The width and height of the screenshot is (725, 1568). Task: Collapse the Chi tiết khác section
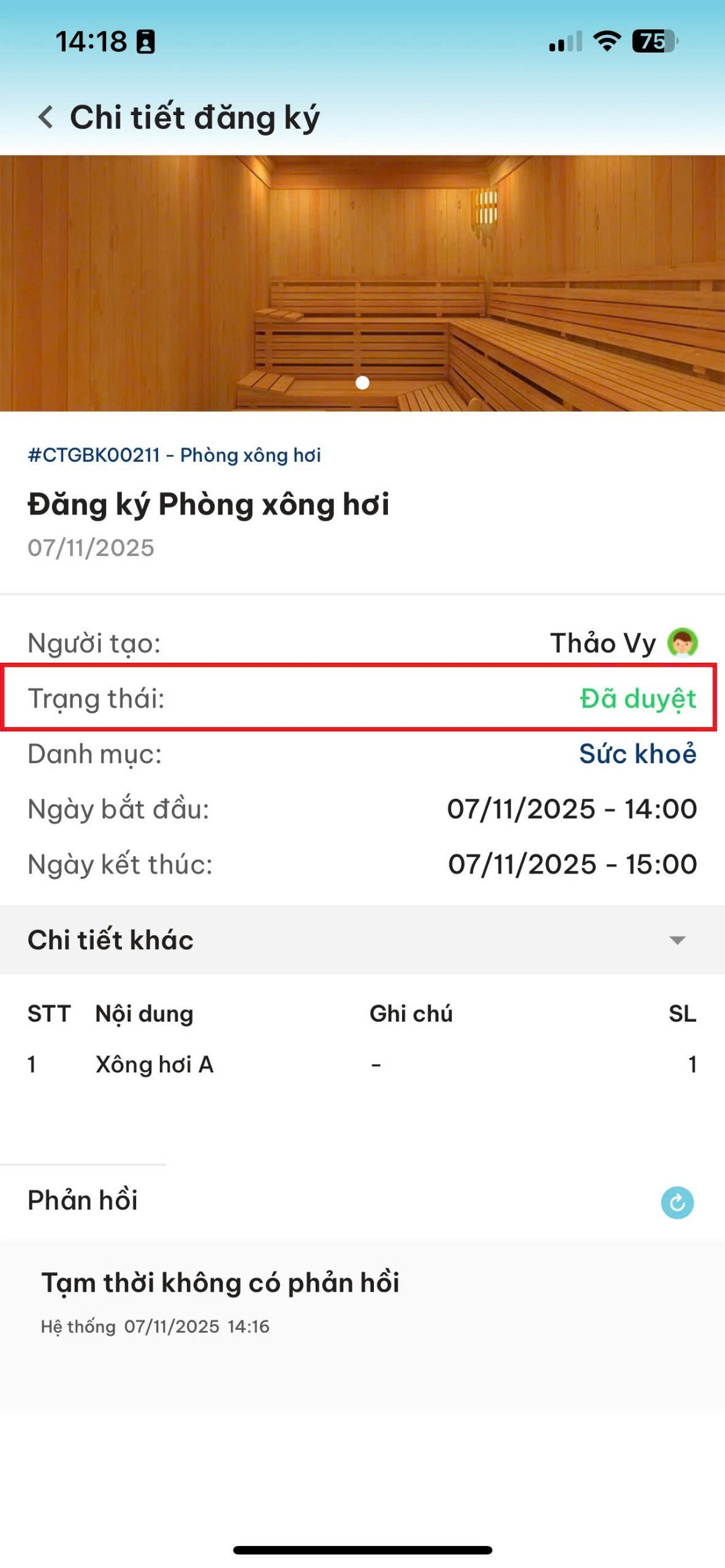[677, 940]
